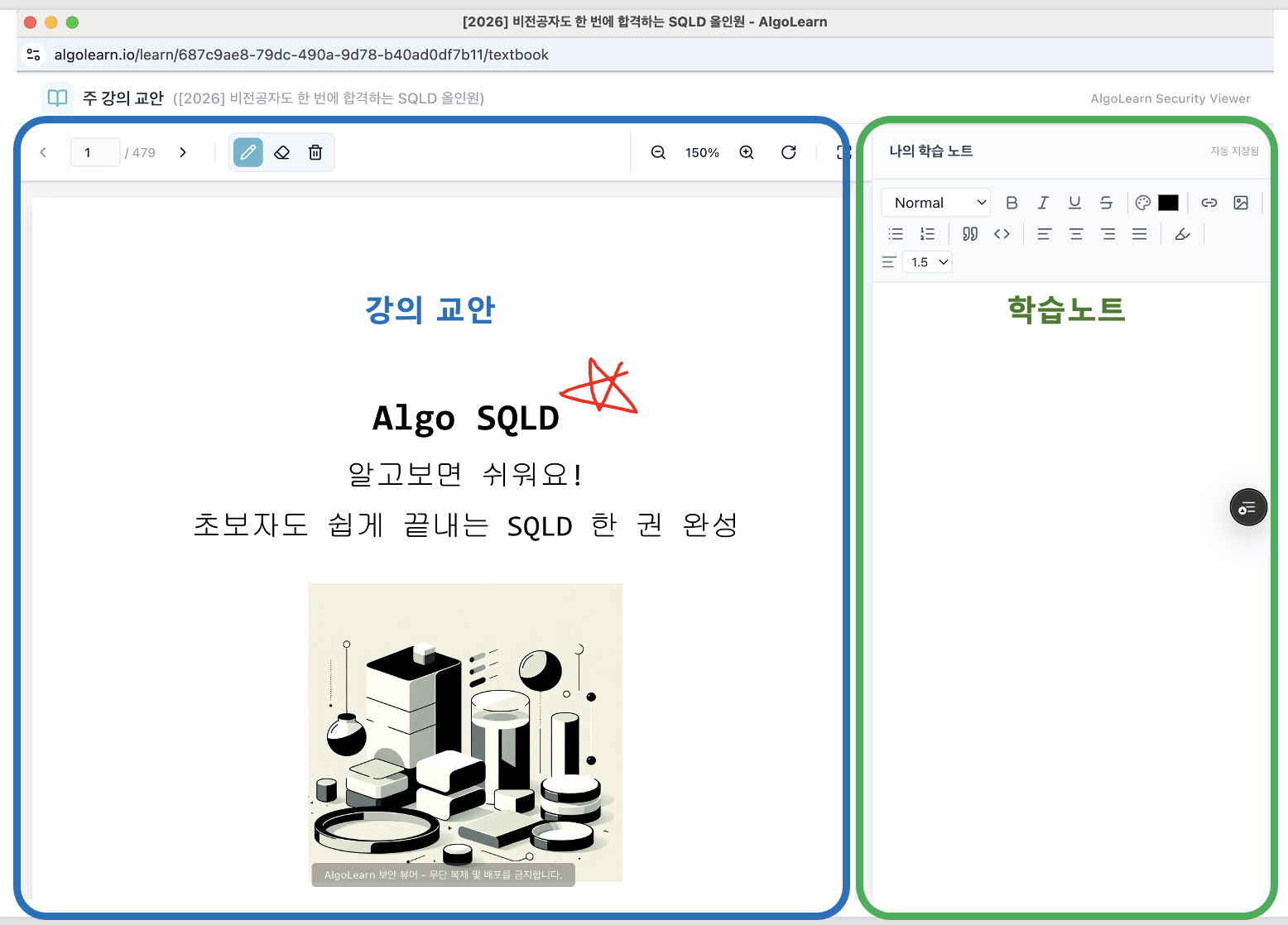Open the floating list button on right edge
1288x925 pixels.
pos(1248,508)
